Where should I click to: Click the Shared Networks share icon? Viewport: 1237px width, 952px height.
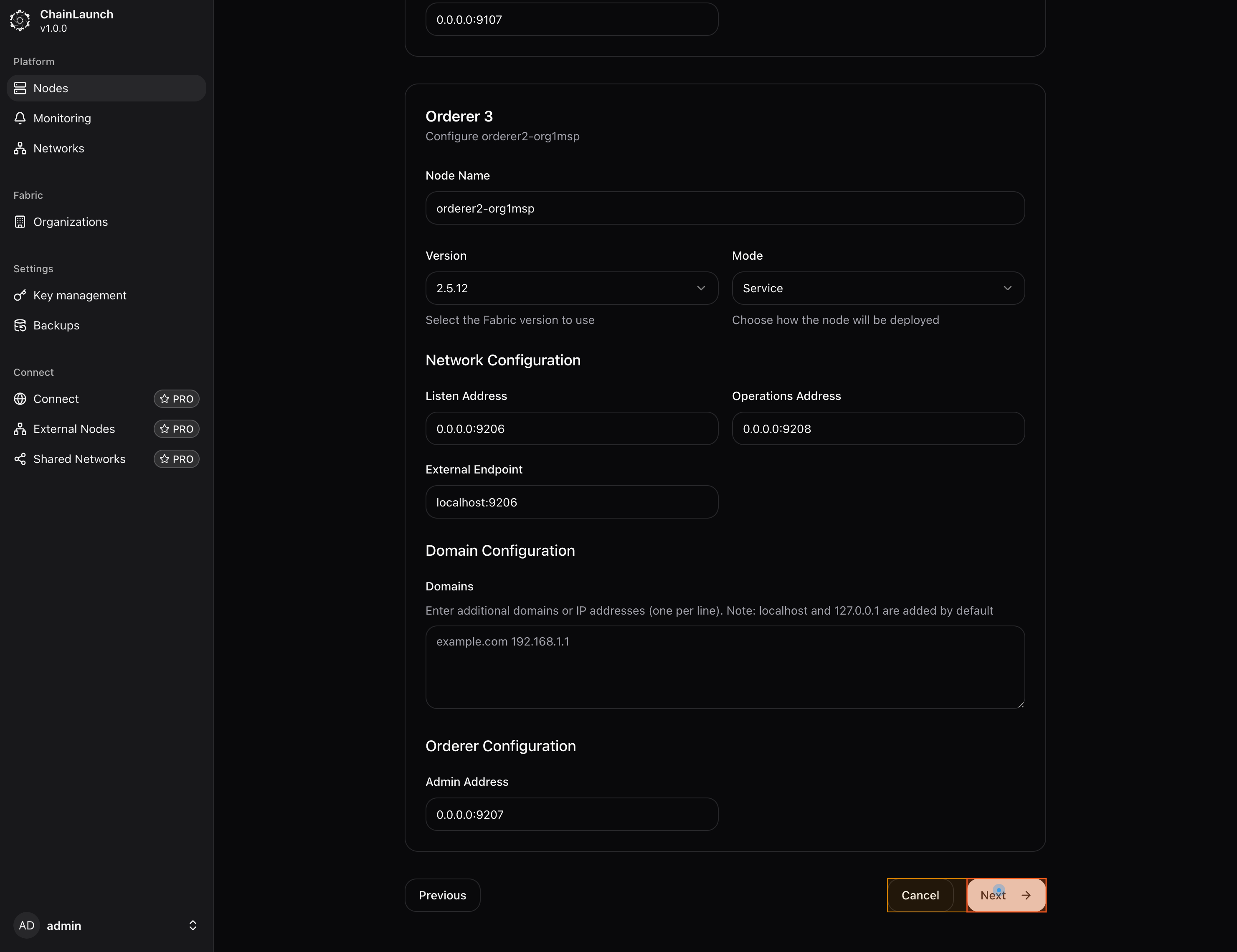20,459
